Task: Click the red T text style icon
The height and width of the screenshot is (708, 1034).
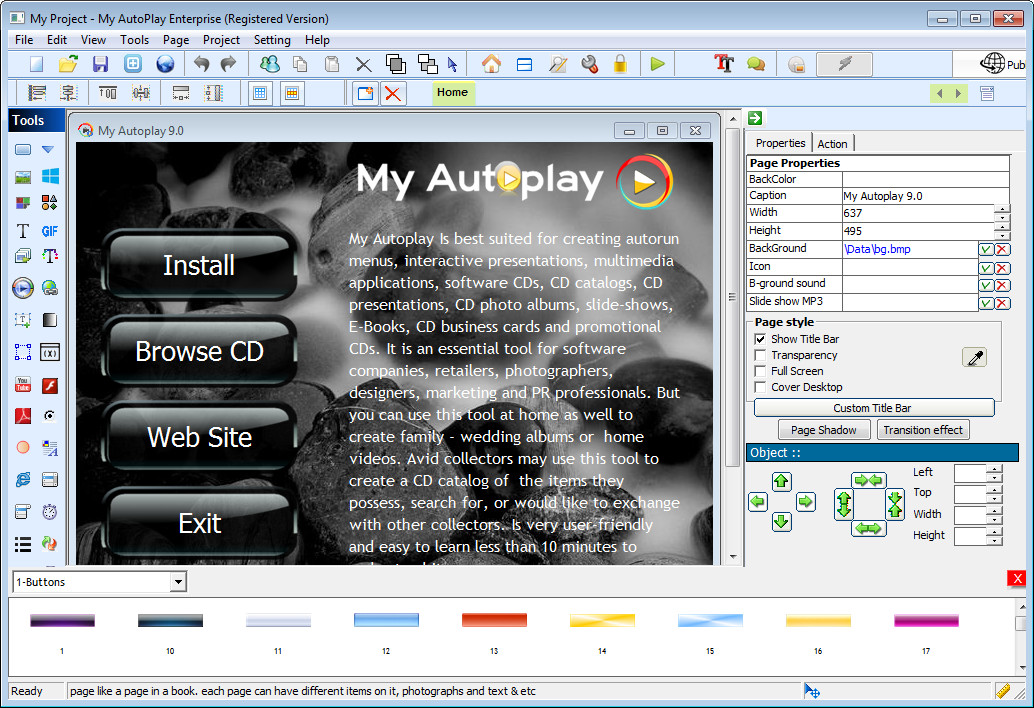Action: [723, 64]
